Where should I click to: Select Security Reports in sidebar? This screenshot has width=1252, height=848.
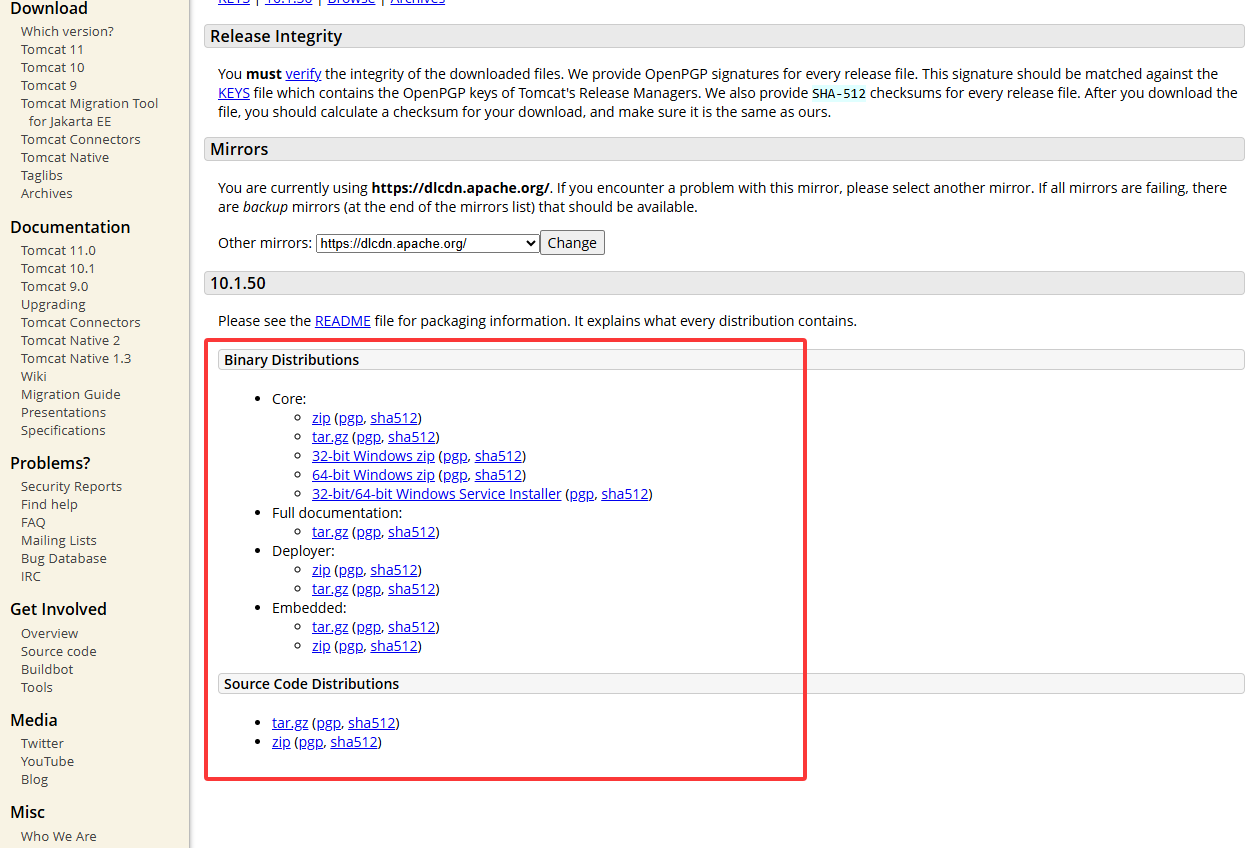click(x=71, y=487)
